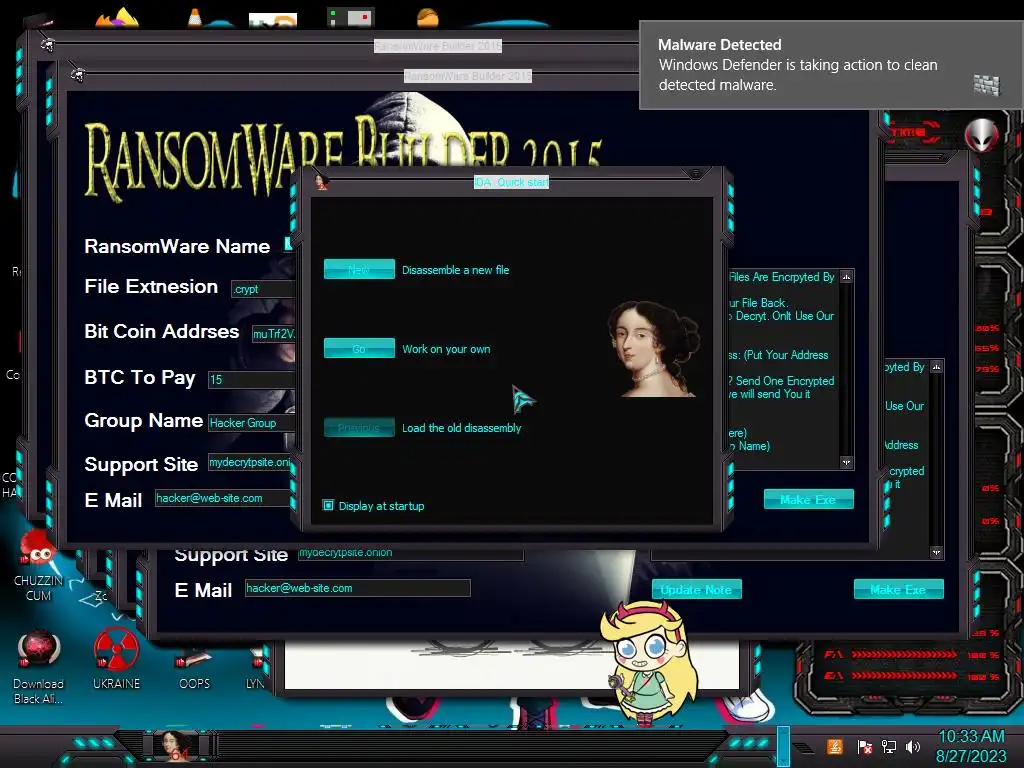Screen dimensions: 1024x768
Task: Click the brick wall Defender icon in notification
Action: point(986,84)
